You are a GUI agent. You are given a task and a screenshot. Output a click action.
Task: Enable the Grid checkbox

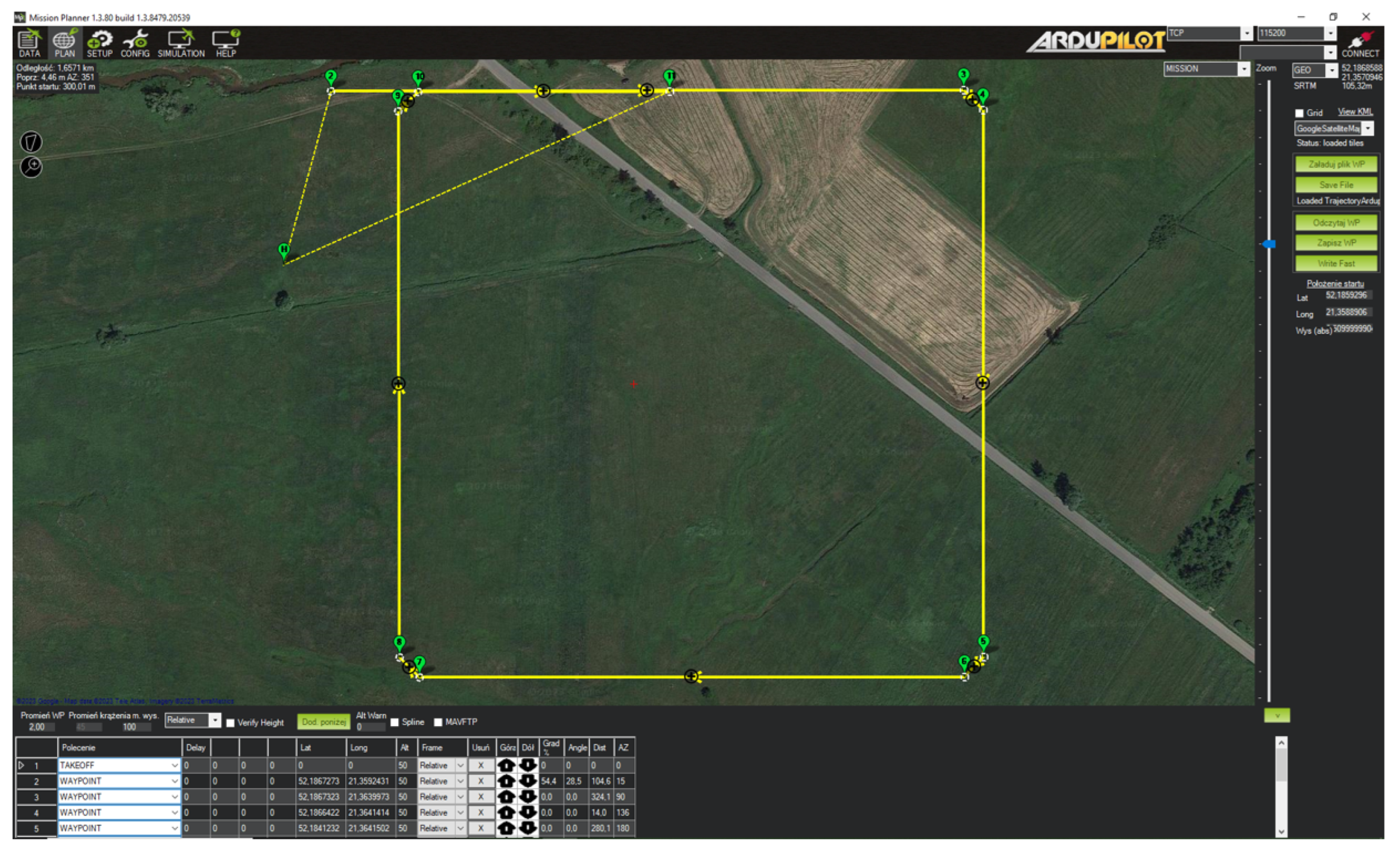point(1300,113)
